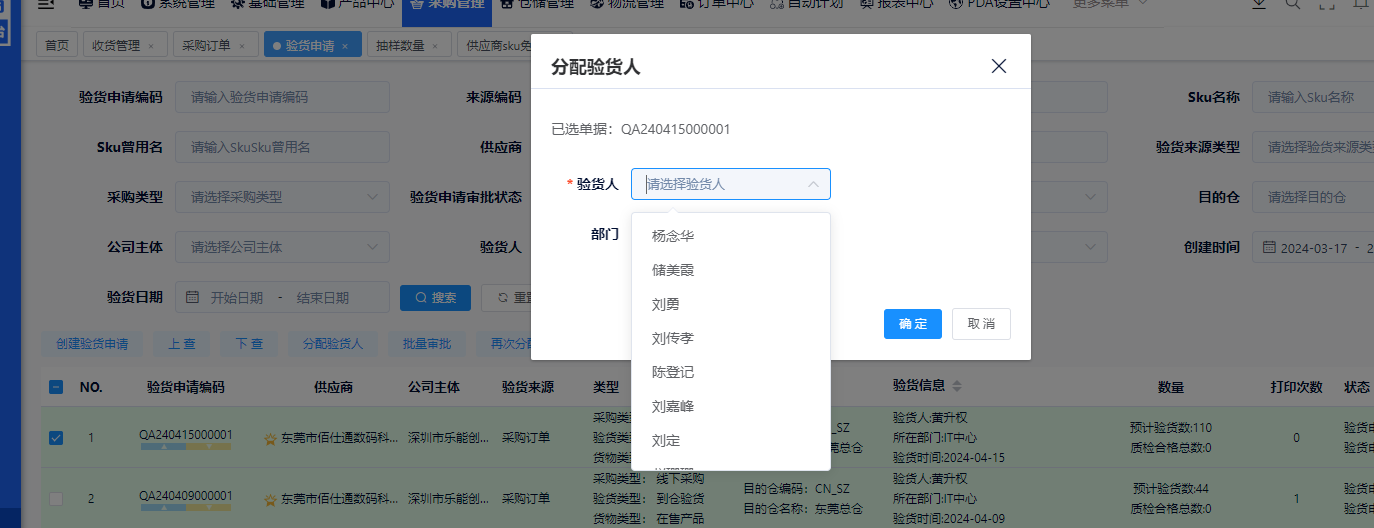
Task: Open the 目的仓 dropdown
Action: (x=1313, y=197)
